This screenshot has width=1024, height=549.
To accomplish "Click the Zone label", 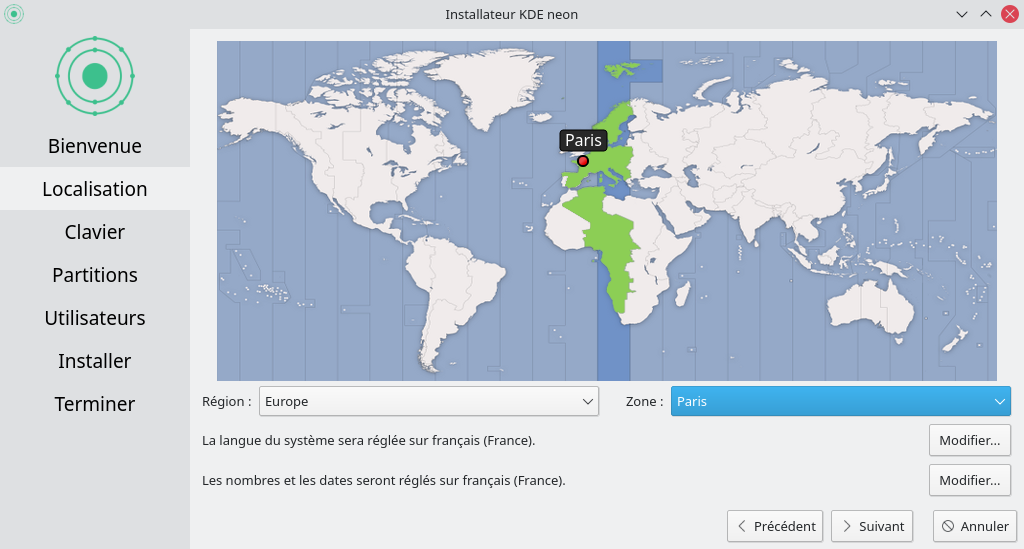I will (645, 401).
